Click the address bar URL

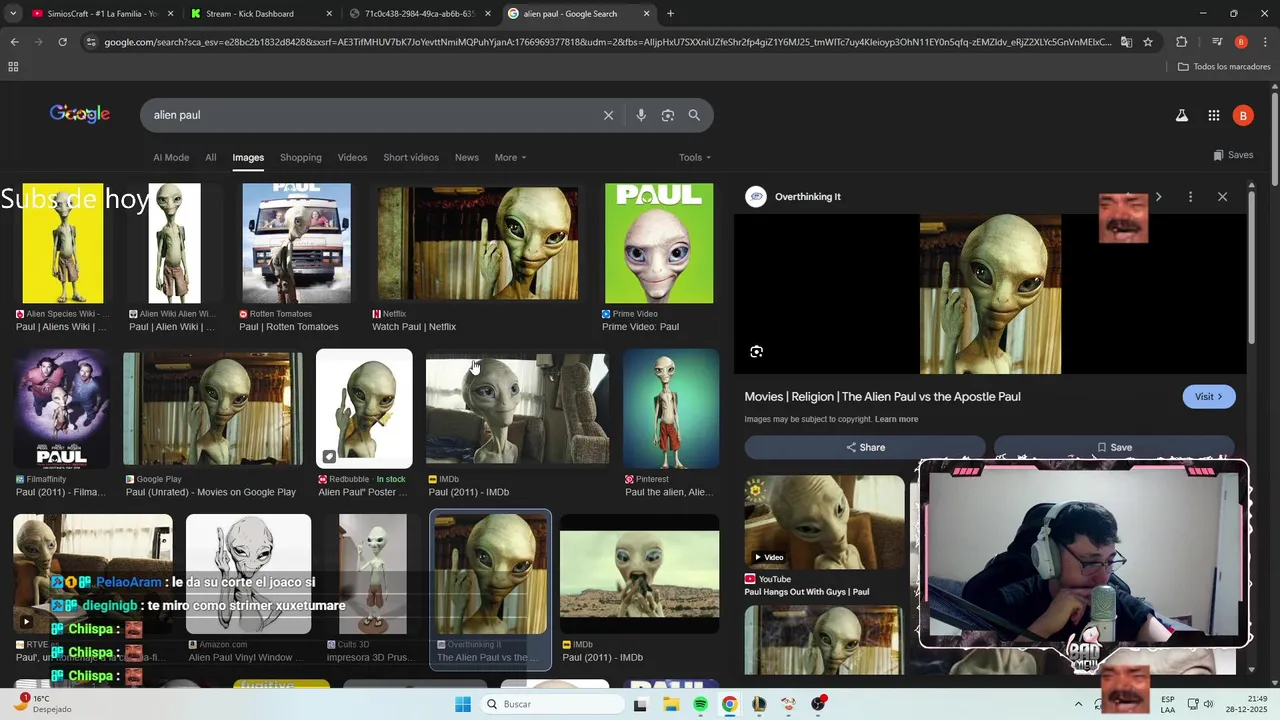coord(606,42)
